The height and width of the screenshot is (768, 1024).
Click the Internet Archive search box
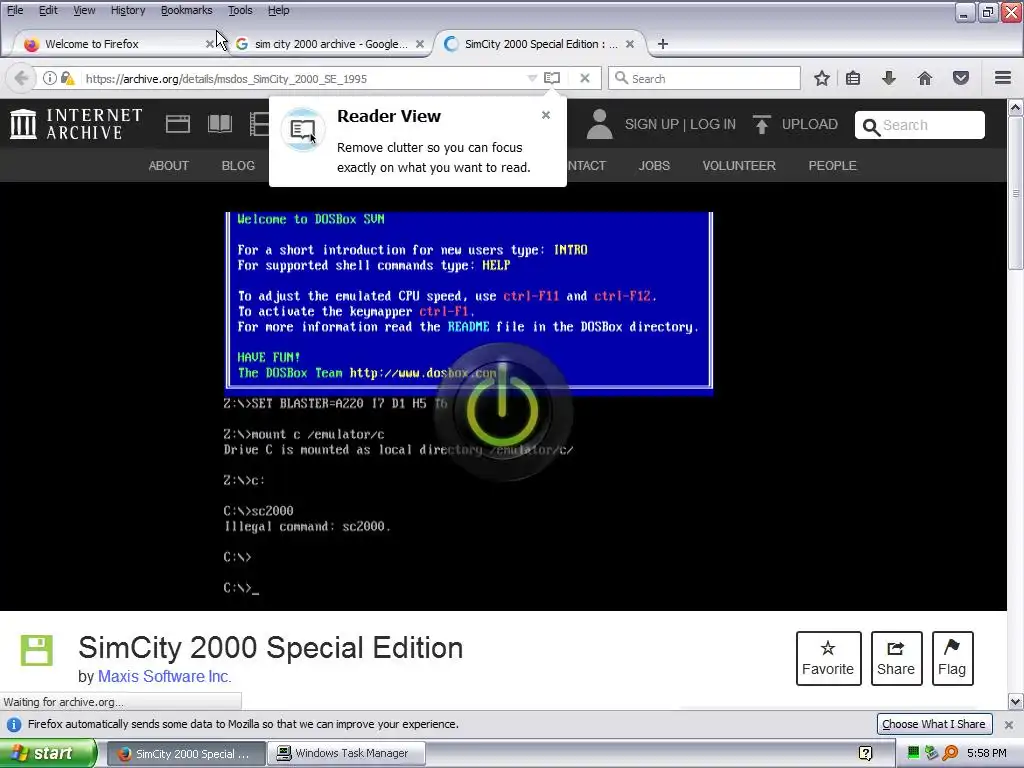pyautogui.click(x=920, y=125)
